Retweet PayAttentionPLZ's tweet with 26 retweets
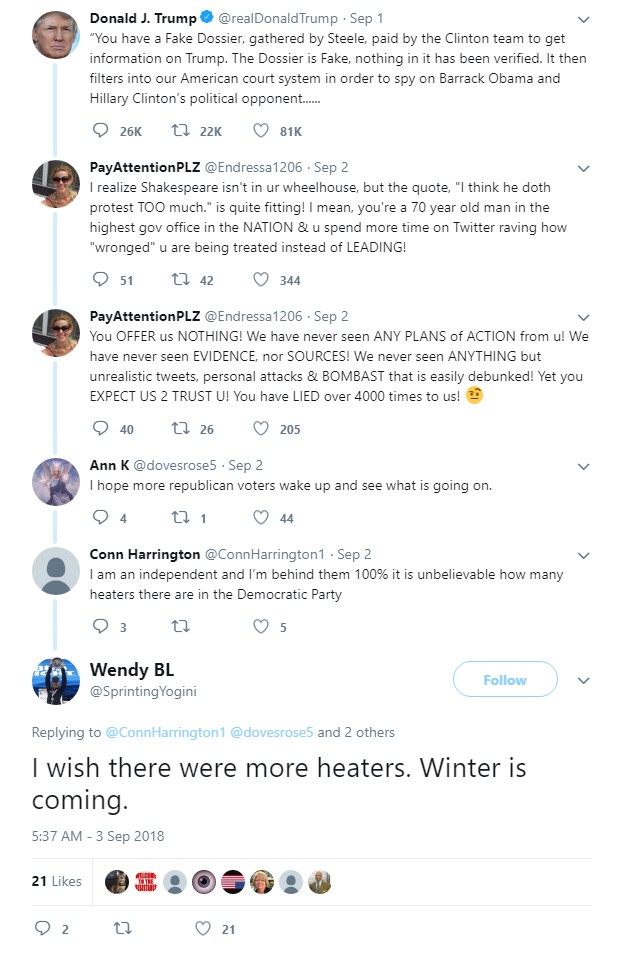This screenshot has height=963, width=626. [x=181, y=429]
